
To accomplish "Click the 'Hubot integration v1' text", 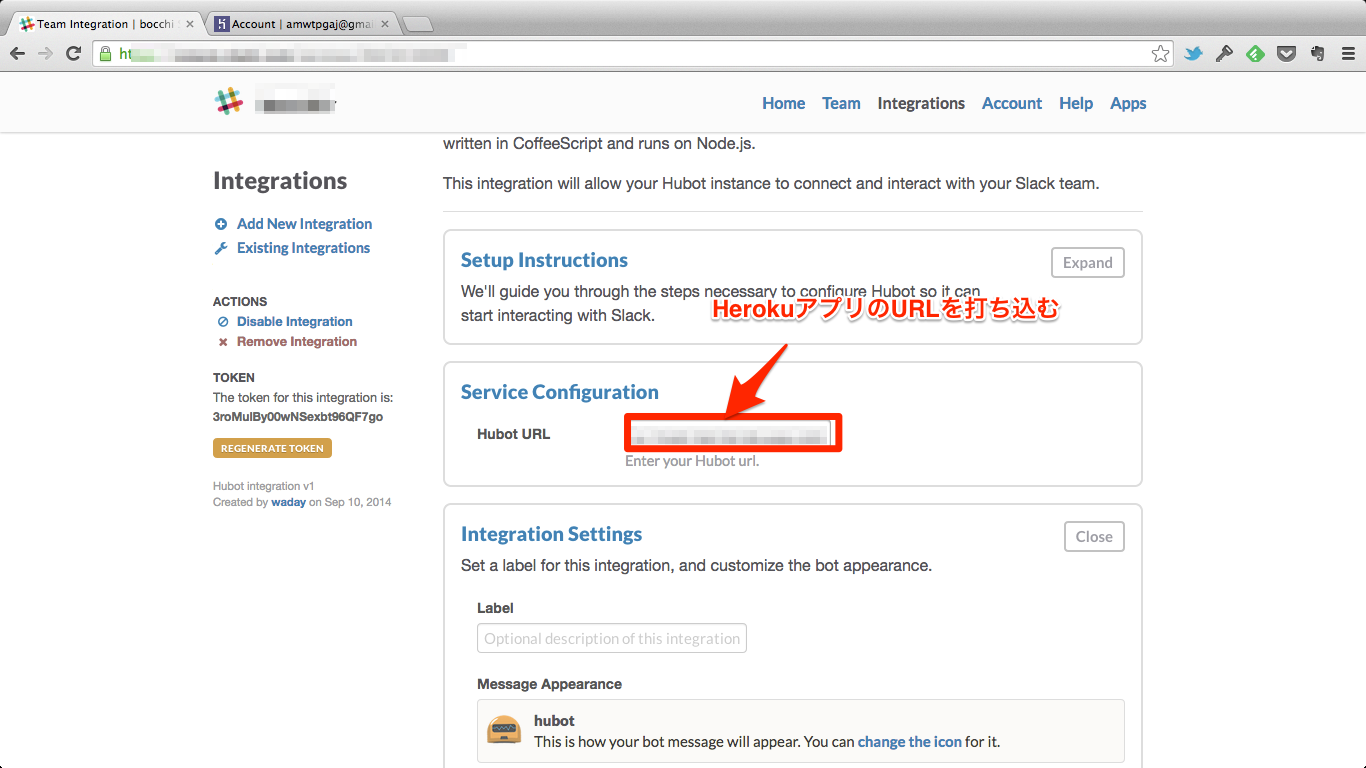I will pyautogui.click(x=264, y=486).
